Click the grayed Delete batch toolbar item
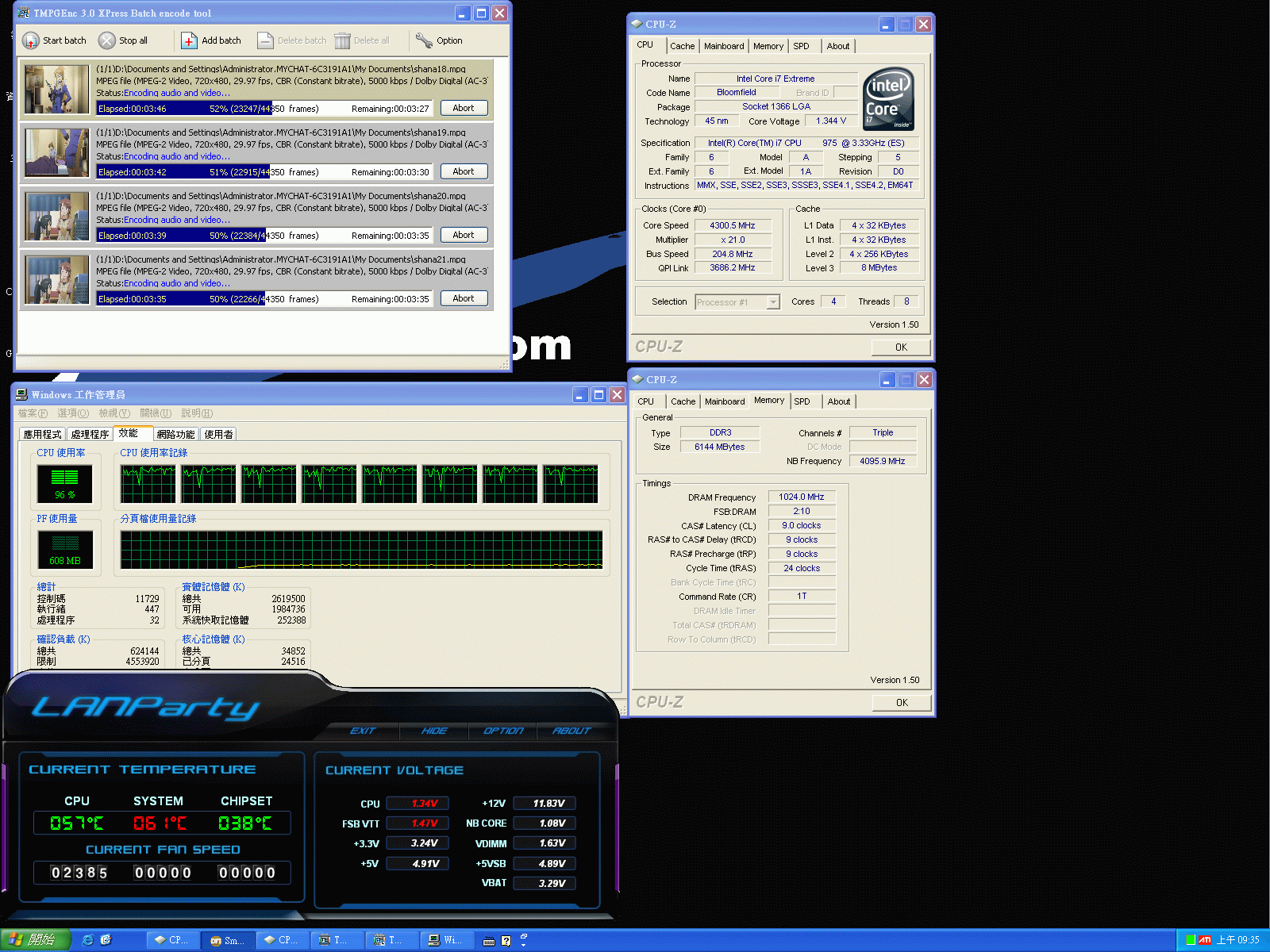1270x952 pixels. coord(291,40)
